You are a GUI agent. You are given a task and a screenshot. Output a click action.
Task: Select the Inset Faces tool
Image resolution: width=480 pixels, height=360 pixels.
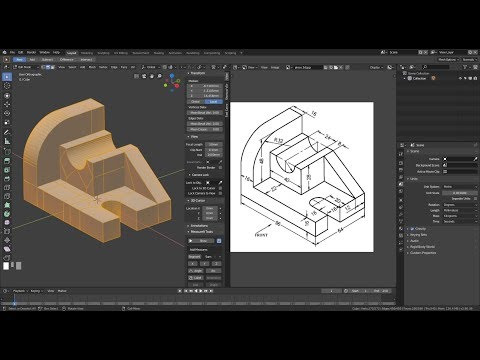coord(7,170)
